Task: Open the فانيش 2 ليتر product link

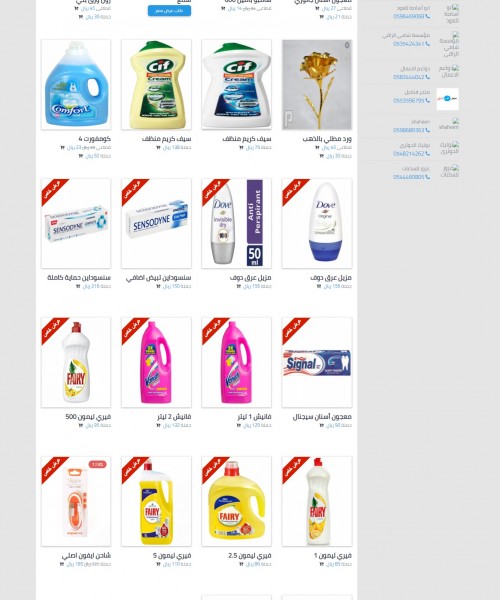Action: pos(174,416)
